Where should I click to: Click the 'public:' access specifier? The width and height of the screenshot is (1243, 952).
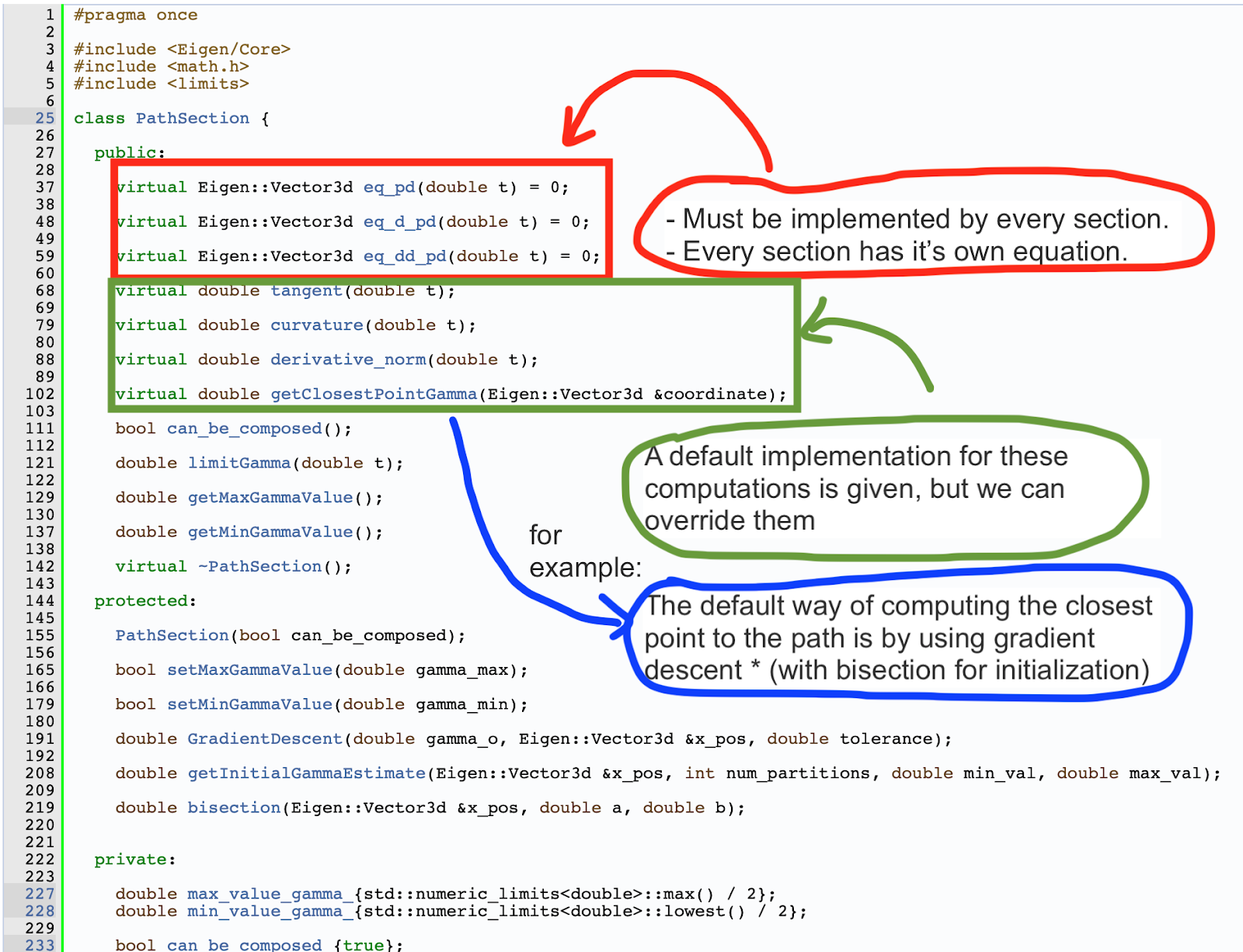point(130,152)
